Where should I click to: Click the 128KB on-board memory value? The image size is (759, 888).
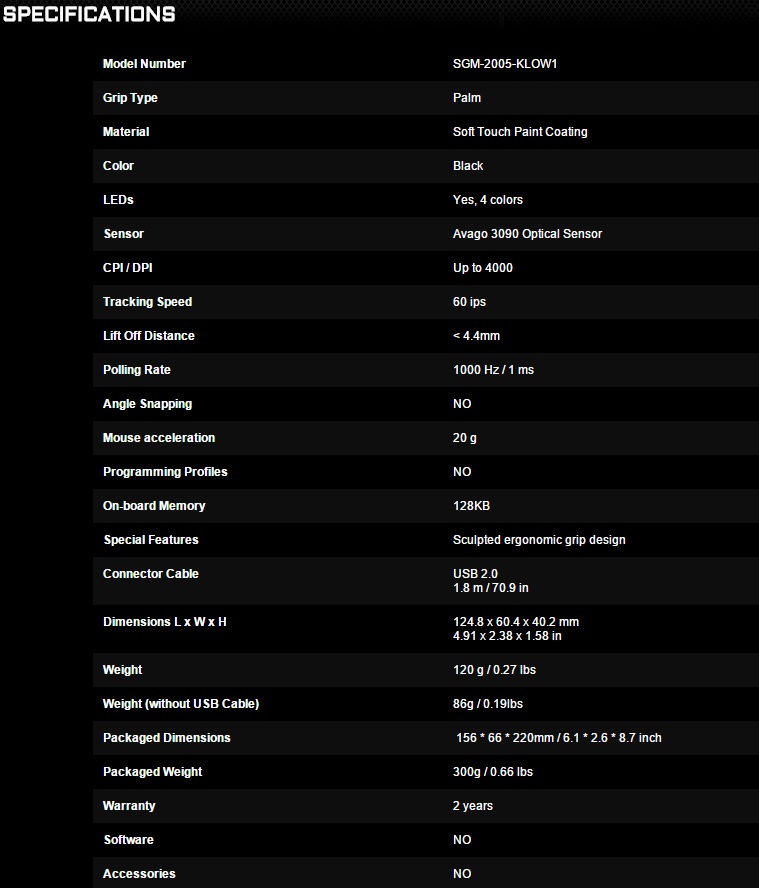click(x=471, y=506)
